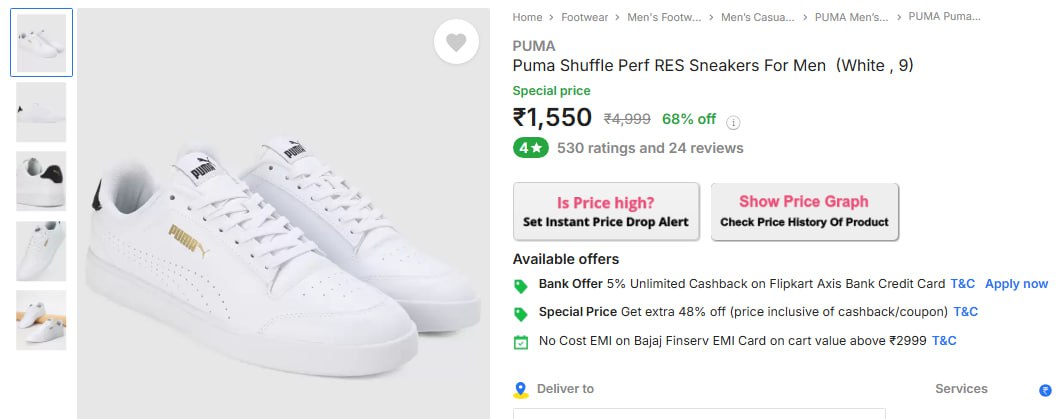Screen dimensions: 1057x419
Task: Open the Home breadcrumb link
Action: 527,17
